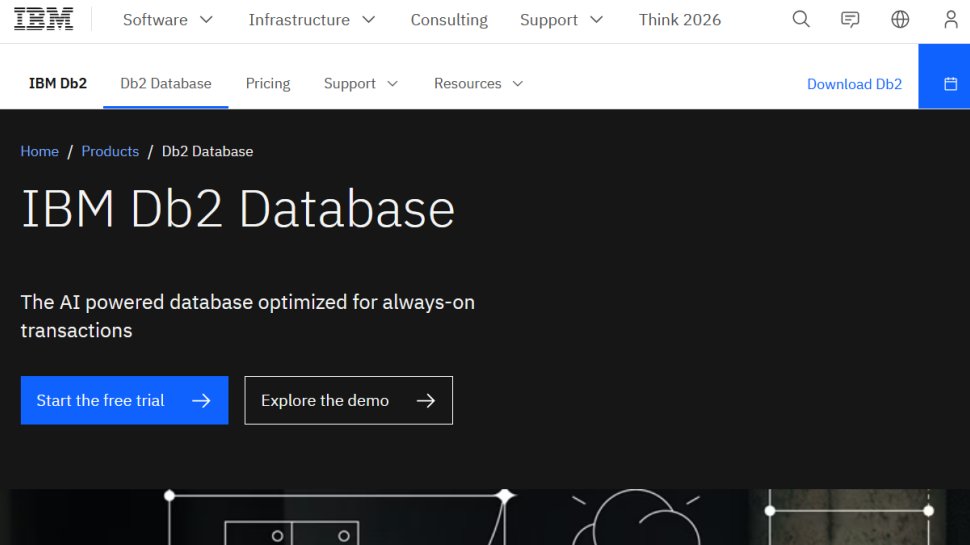The width and height of the screenshot is (970, 545).
Task: Click the AI powered database tagline text
Action: click(x=247, y=316)
